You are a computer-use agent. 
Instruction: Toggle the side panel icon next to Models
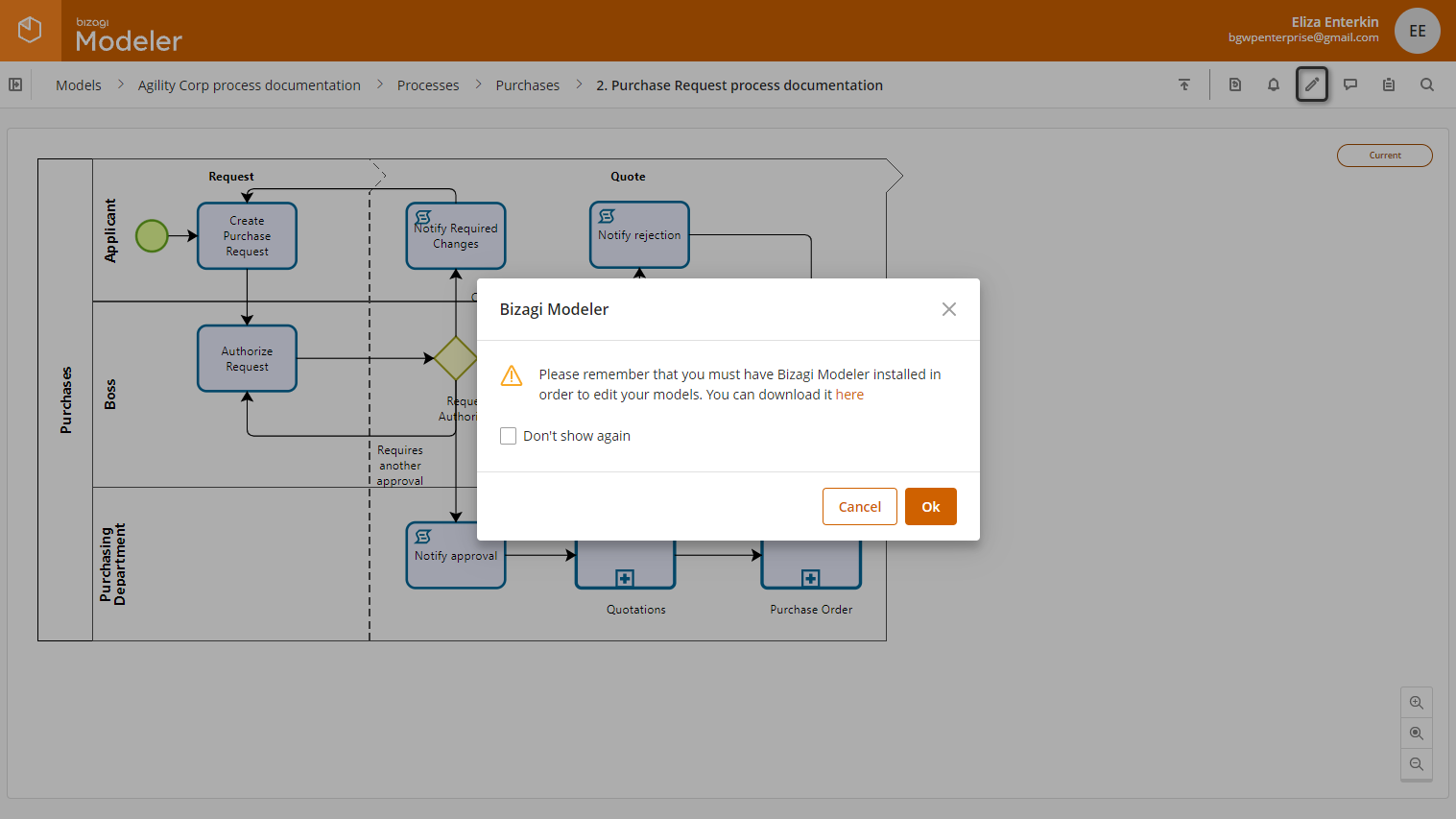[x=15, y=84]
